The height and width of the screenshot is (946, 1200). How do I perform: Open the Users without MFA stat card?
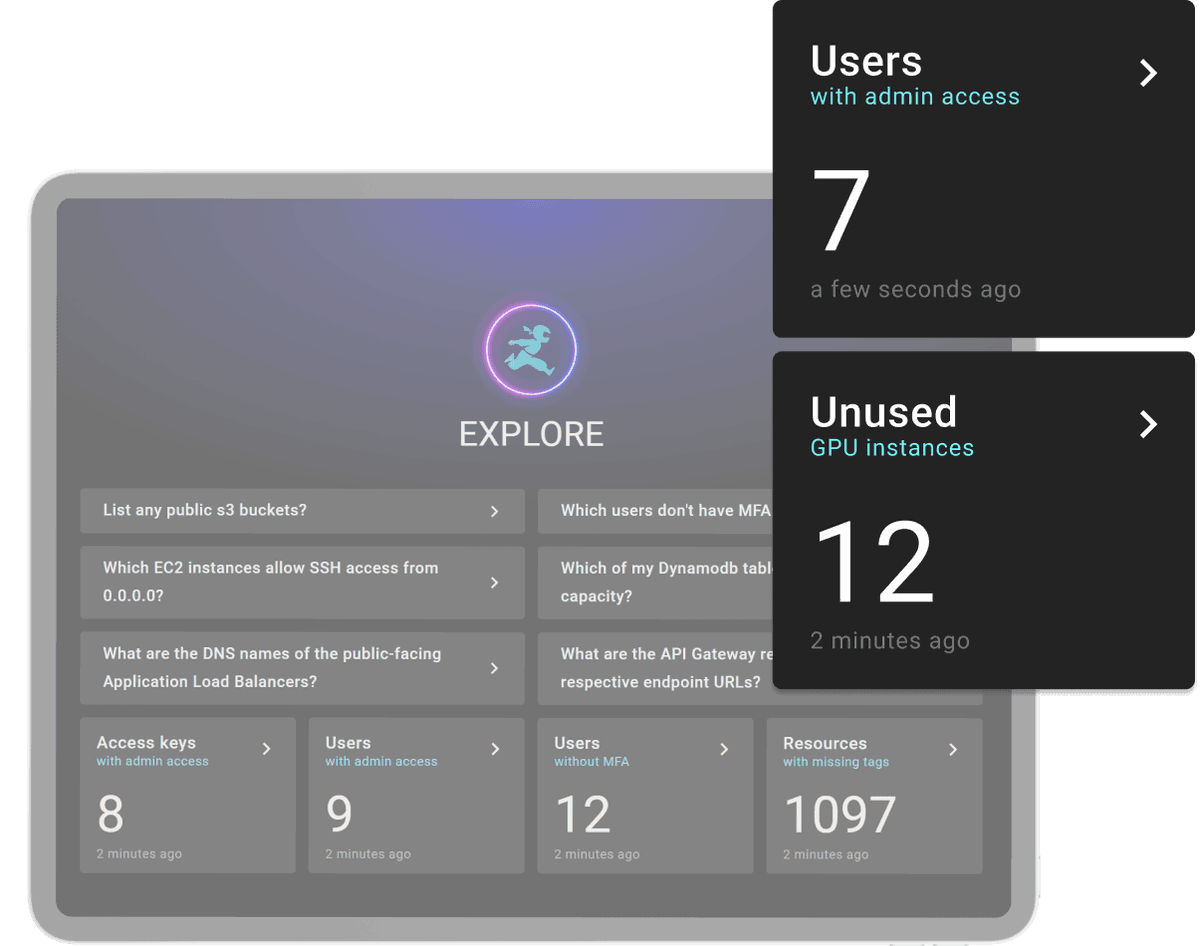[x=645, y=795]
